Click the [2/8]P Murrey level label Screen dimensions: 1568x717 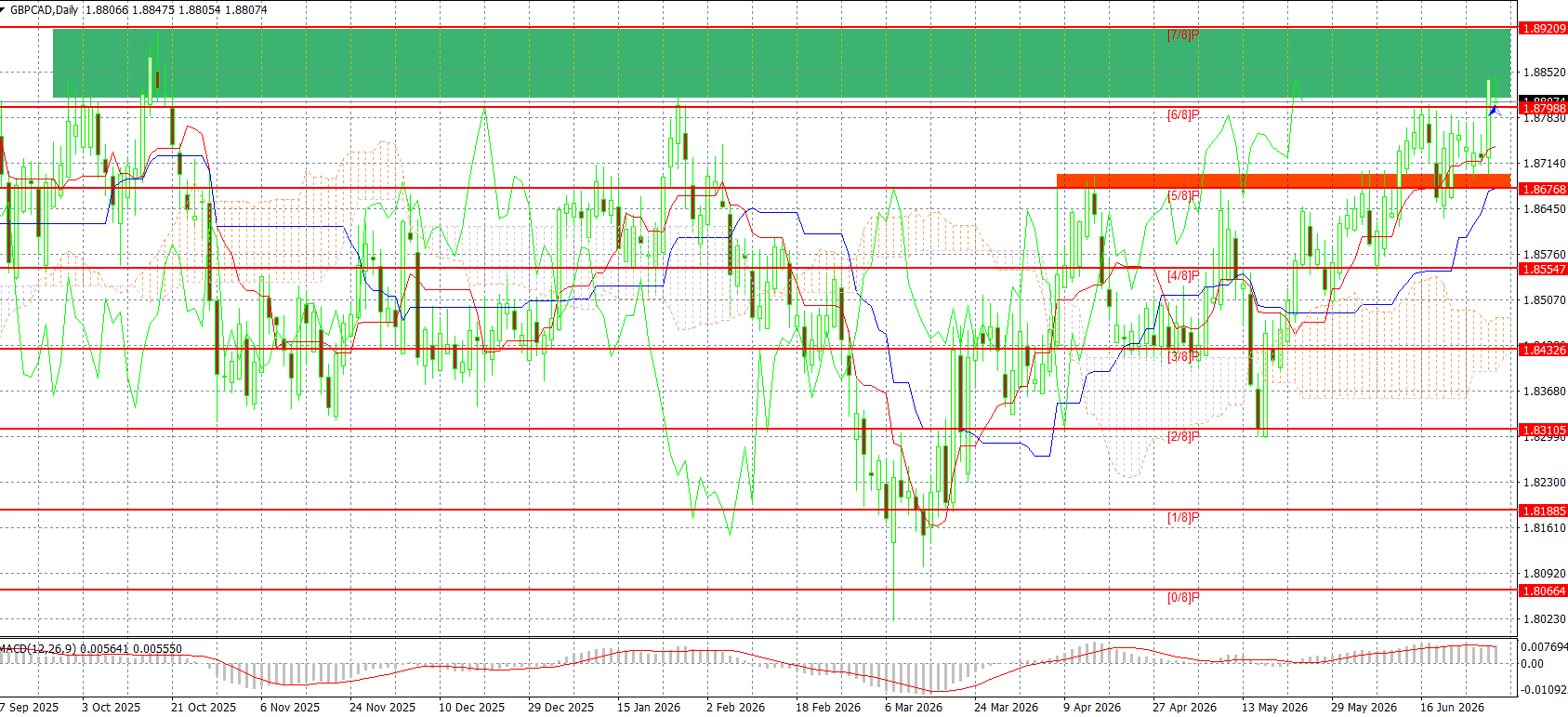(1183, 436)
